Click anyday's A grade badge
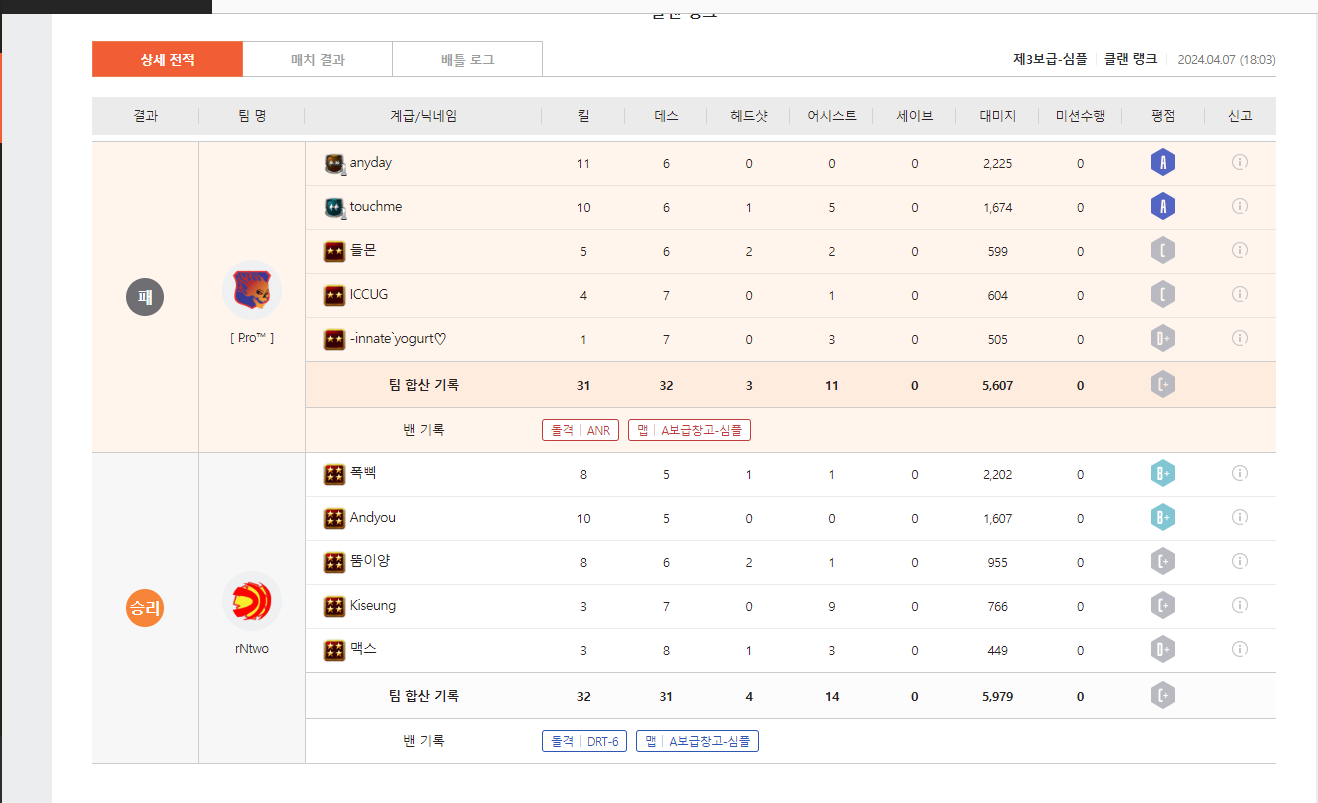Viewport: 1318px width, 803px height. (x=1162, y=162)
